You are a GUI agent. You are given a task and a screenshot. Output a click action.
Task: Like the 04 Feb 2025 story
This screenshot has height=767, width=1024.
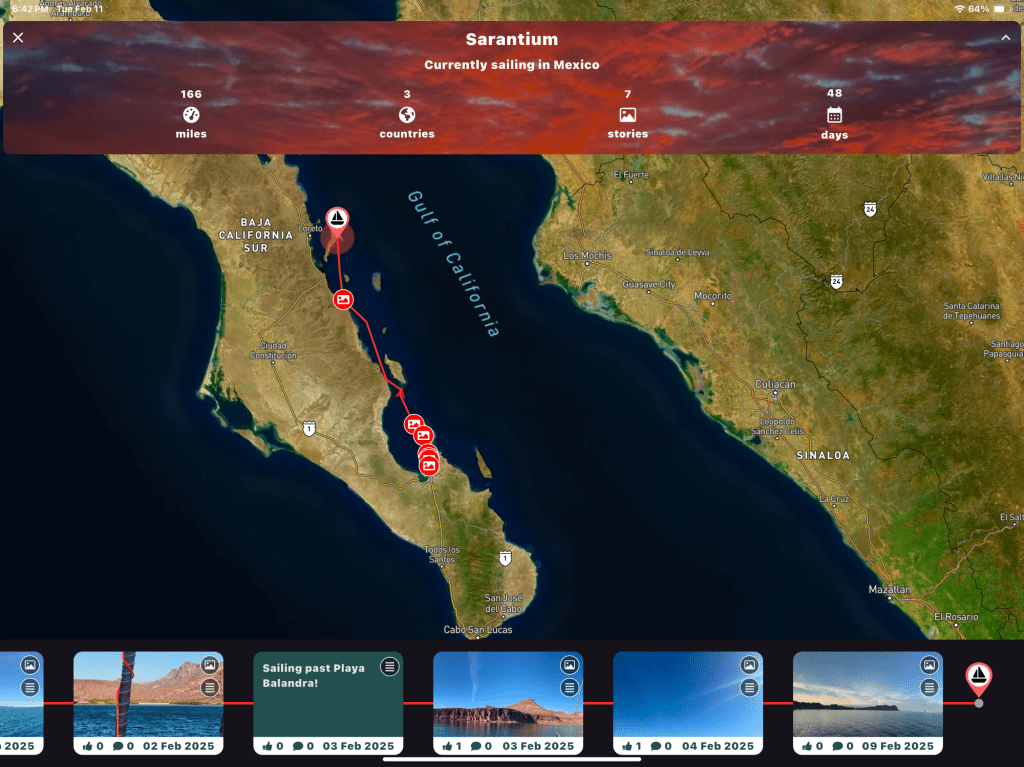[630, 746]
